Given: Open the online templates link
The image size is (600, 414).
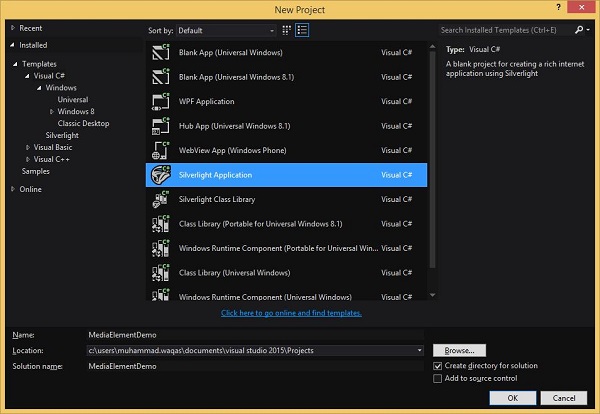Looking at the screenshot, I should click(291, 313).
